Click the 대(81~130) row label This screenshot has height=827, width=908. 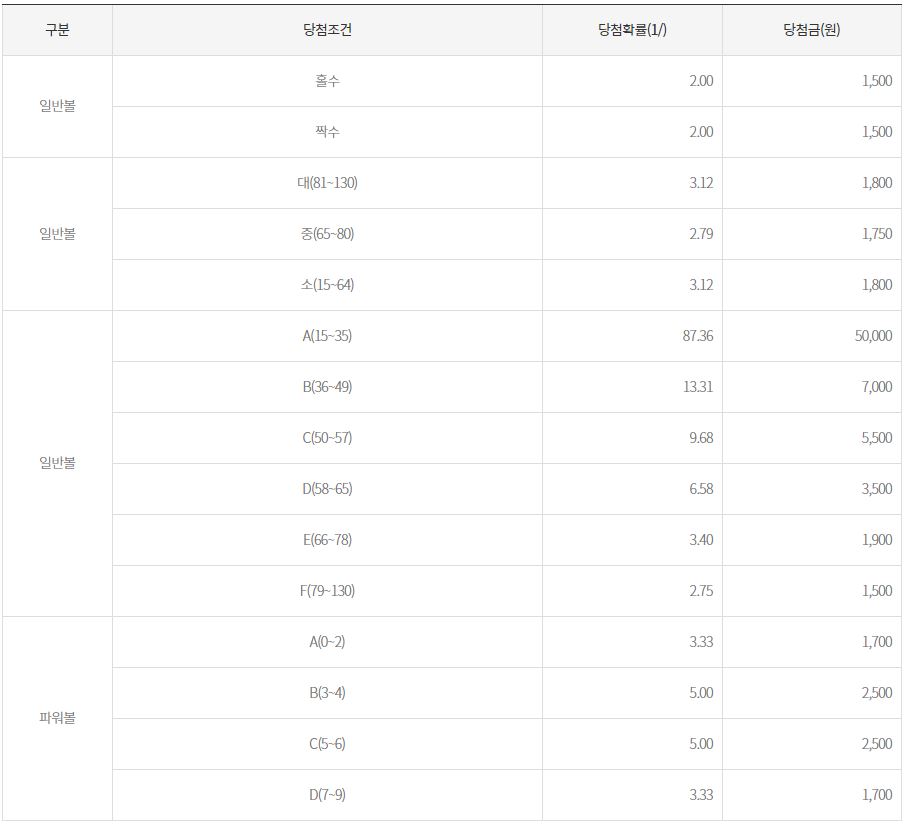pyautogui.click(x=327, y=183)
